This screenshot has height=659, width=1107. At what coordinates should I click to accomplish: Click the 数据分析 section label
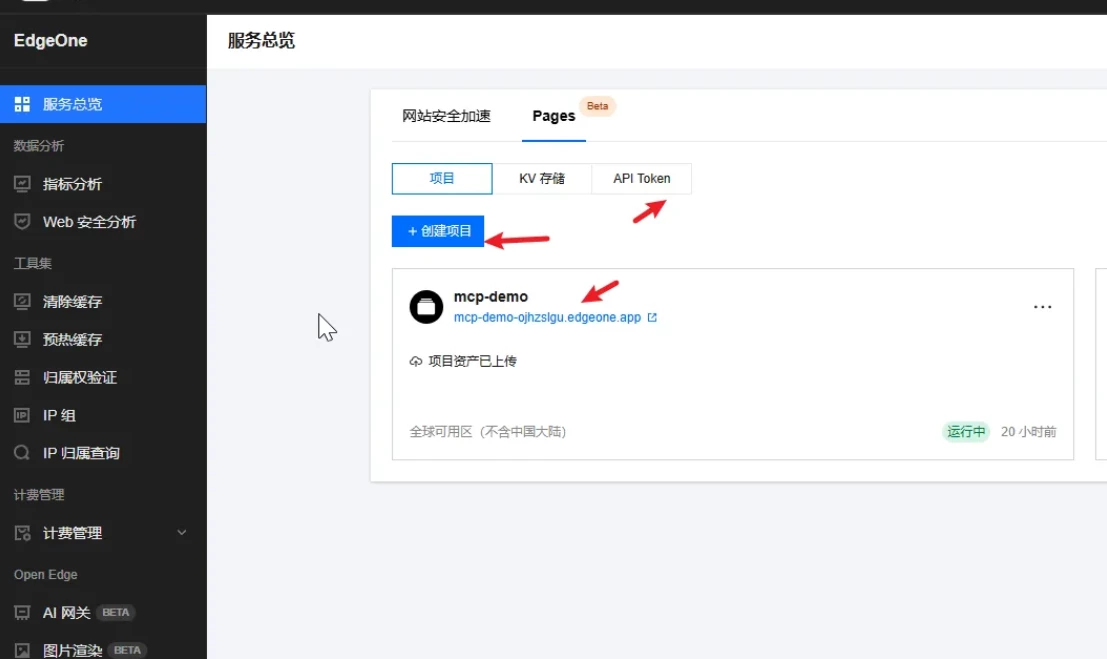[x=39, y=146]
